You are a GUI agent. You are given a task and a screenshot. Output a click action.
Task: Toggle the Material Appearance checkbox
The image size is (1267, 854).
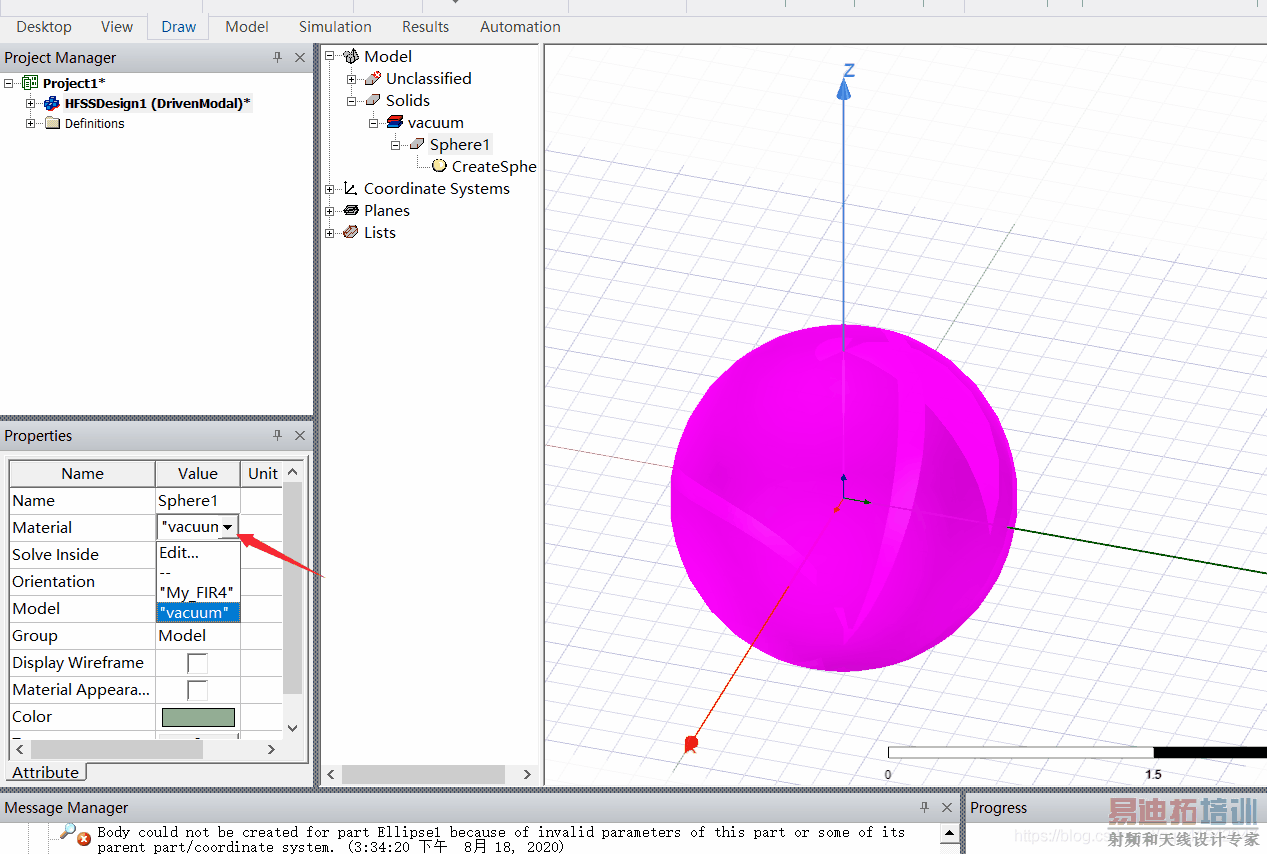[x=197, y=690]
